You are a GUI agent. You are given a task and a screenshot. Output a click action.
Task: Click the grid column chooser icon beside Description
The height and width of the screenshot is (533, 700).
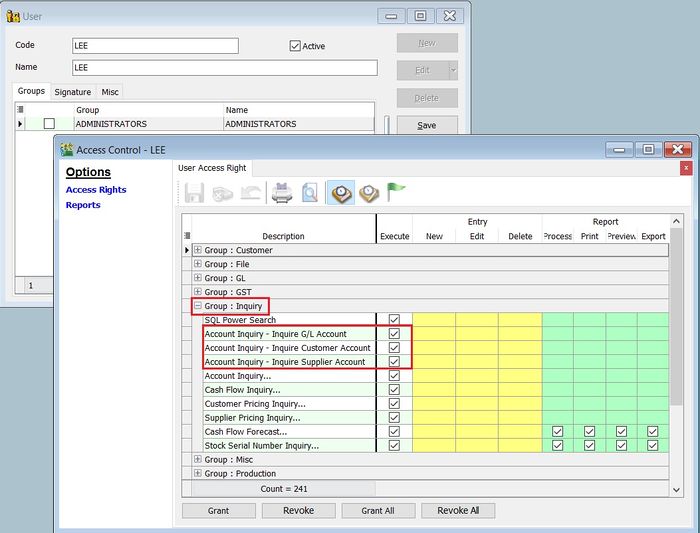[x=187, y=236]
